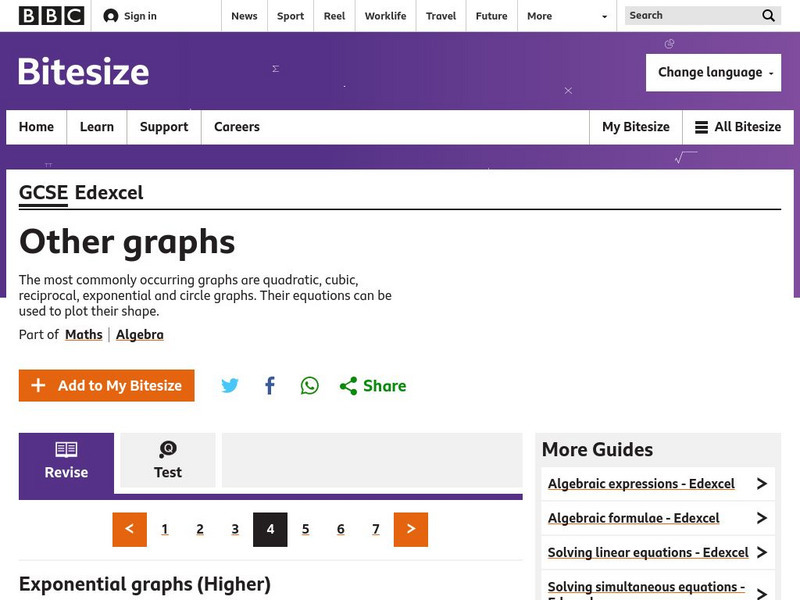Click the Test quiz icon

point(168,449)
